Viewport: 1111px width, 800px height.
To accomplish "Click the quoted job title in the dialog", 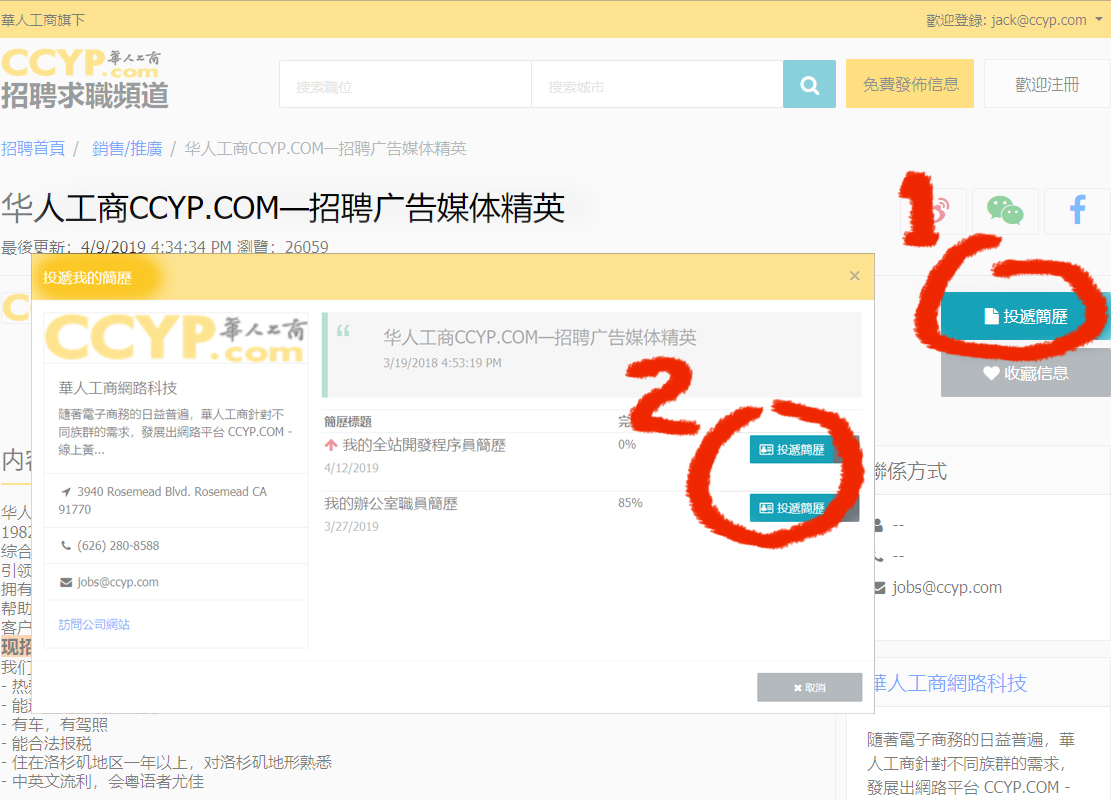I will 540,337.
